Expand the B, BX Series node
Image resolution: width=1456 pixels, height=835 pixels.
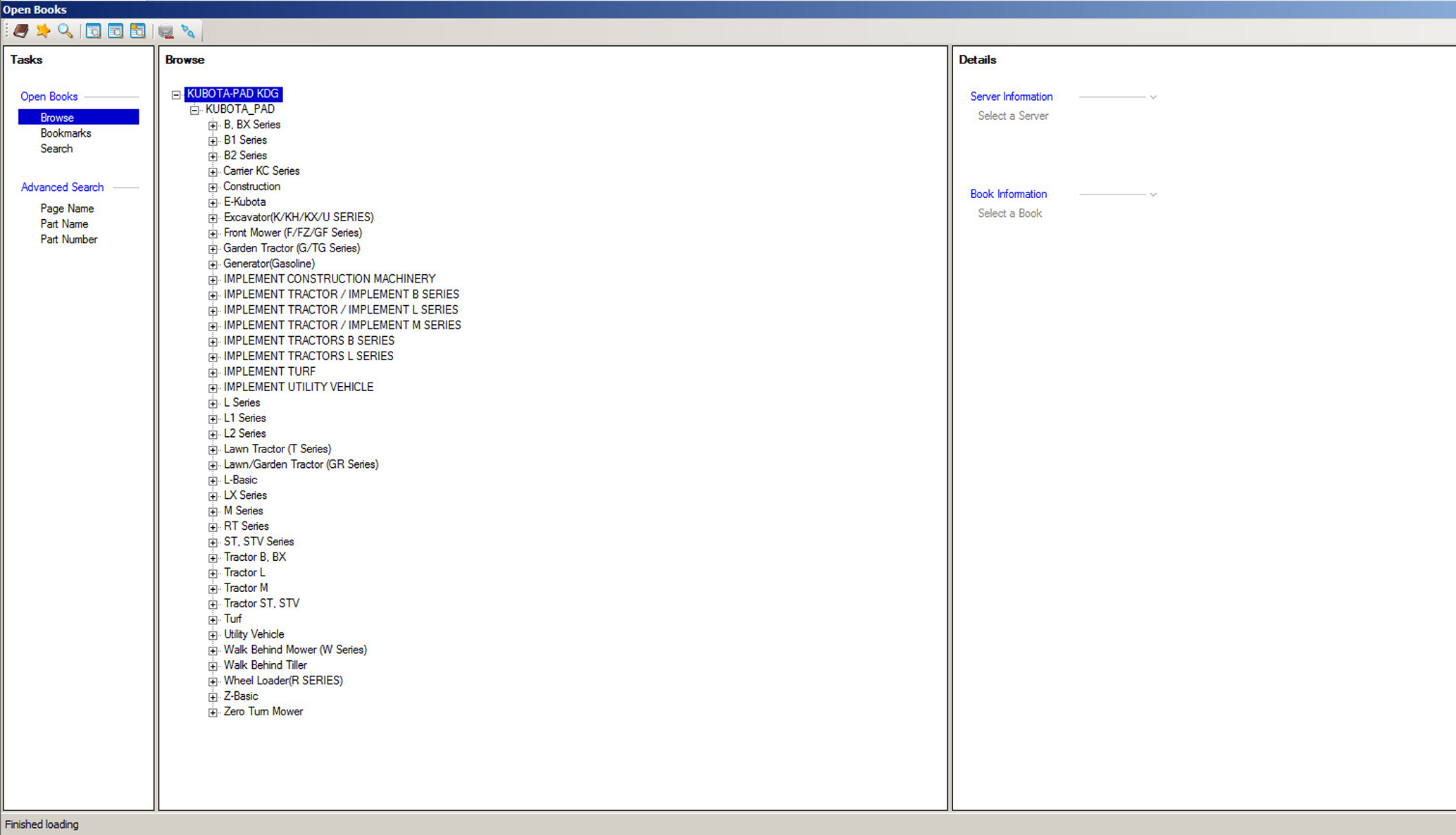(x=213, y=125)
